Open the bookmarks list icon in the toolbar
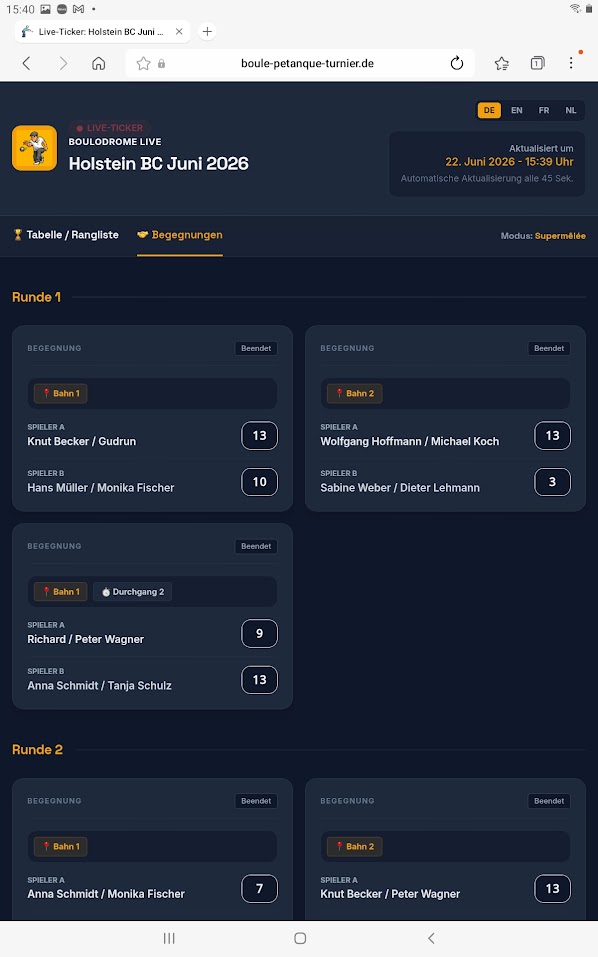598x957 pixels. tap(502, 63)
